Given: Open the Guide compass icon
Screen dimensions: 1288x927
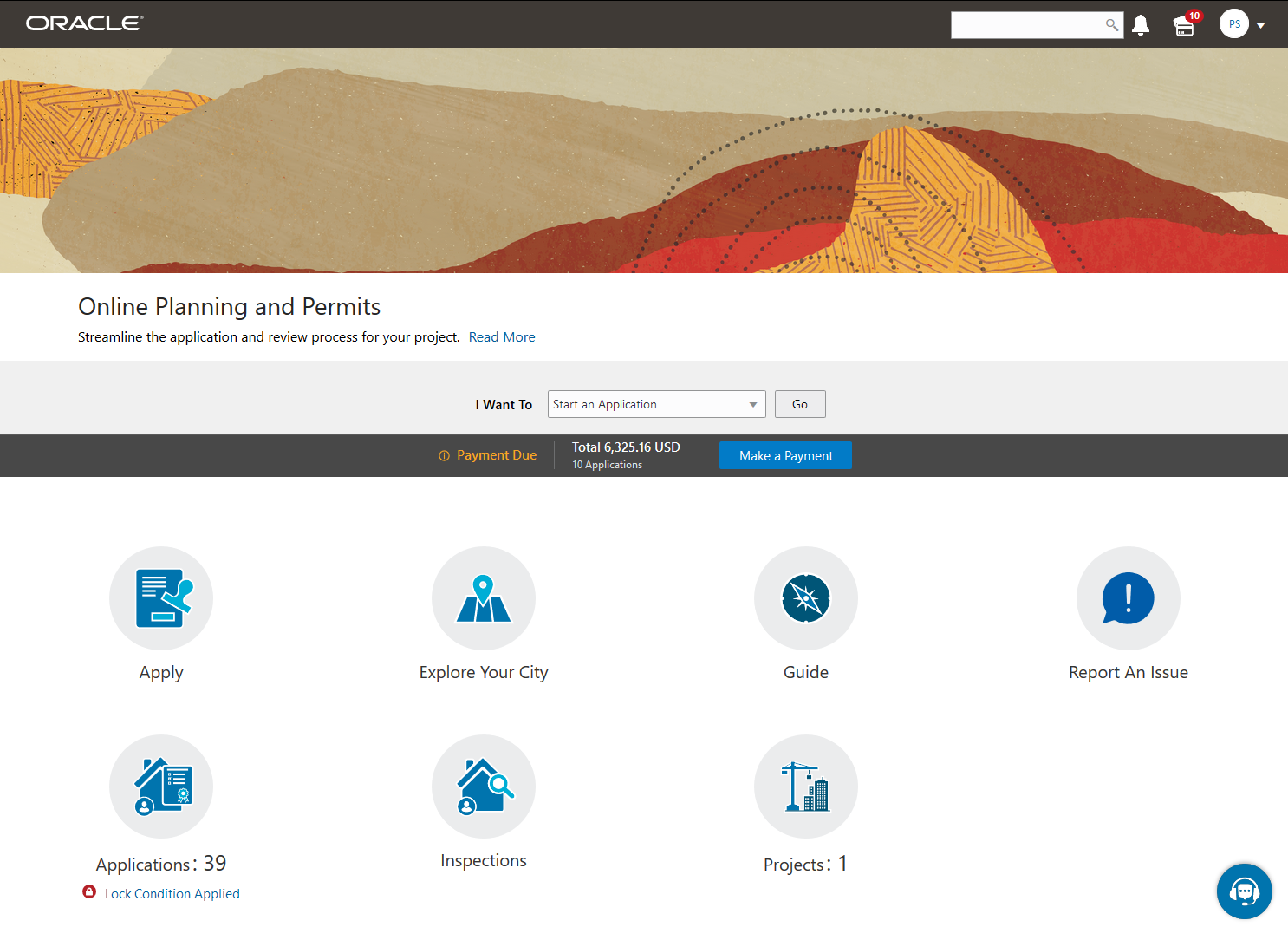Looking at the screenshot, I should [x=805, y=598].
